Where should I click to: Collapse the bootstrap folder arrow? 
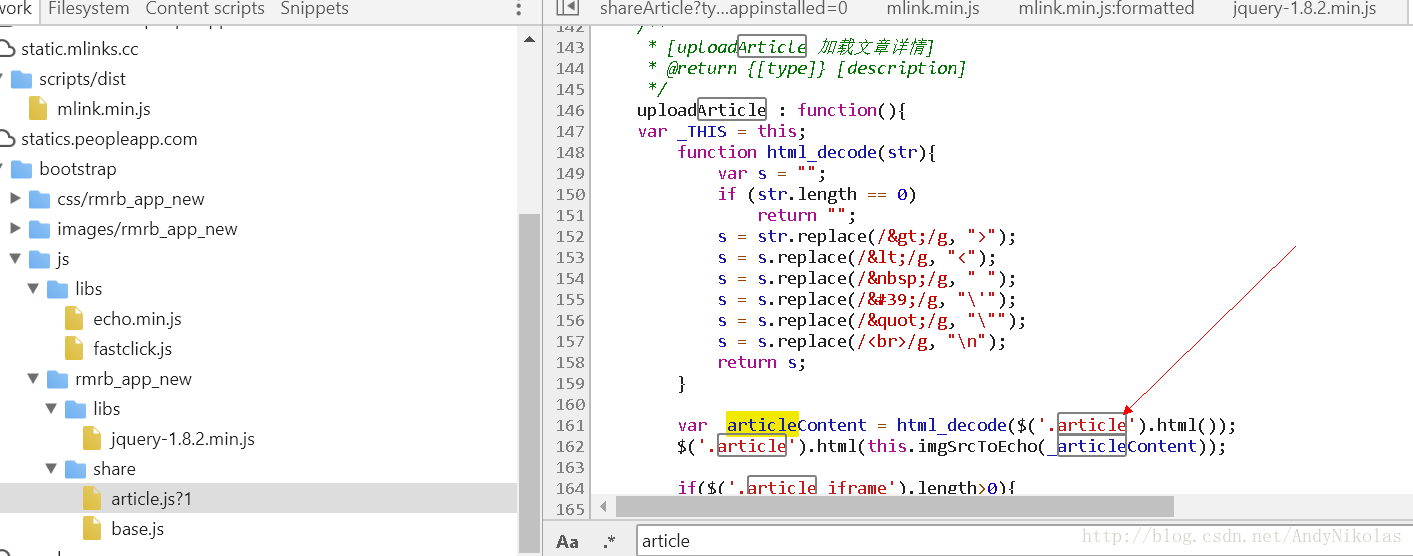[x=3, y=169]
